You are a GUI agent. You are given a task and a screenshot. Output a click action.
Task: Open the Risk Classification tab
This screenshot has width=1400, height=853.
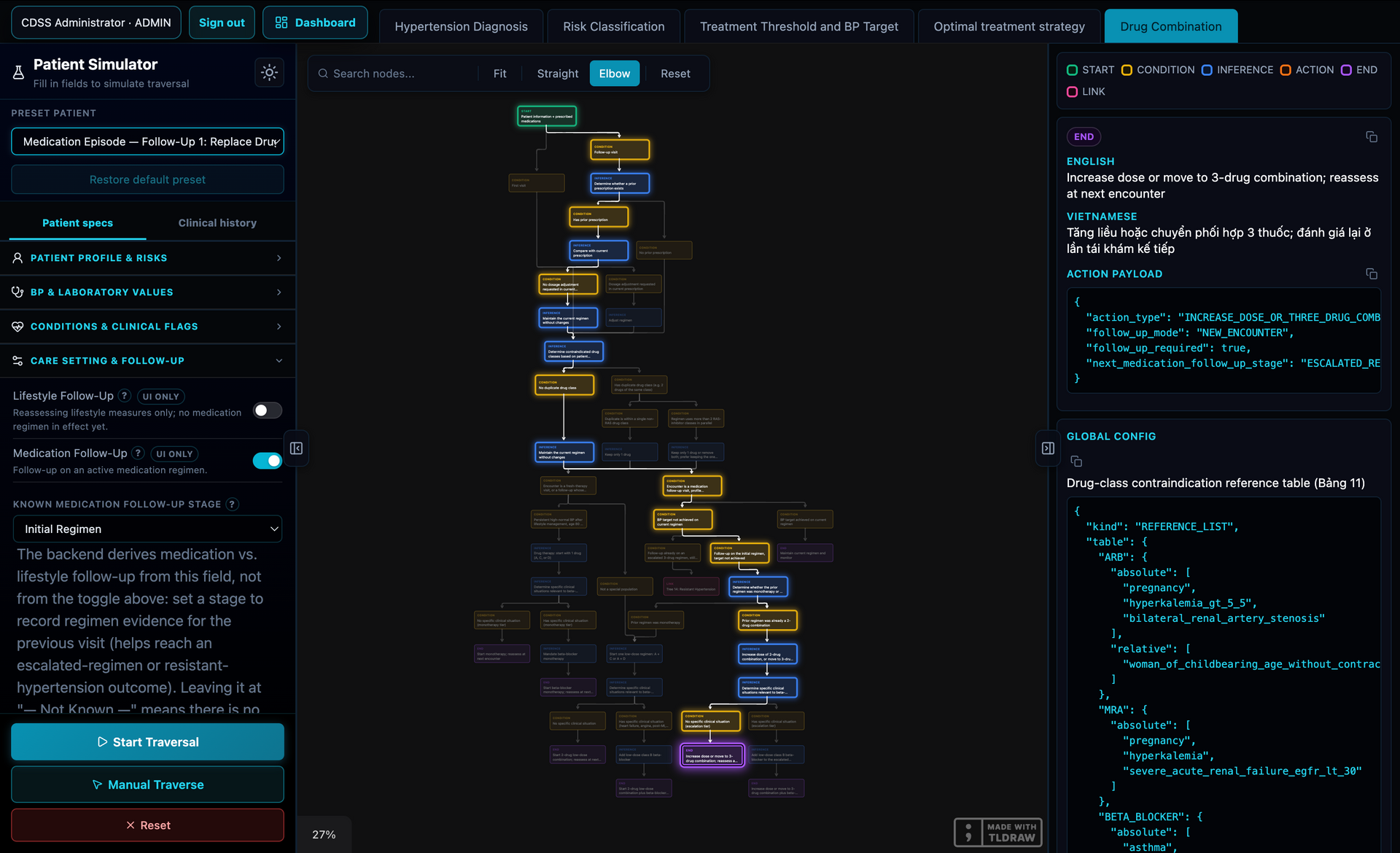coord(614,26)
